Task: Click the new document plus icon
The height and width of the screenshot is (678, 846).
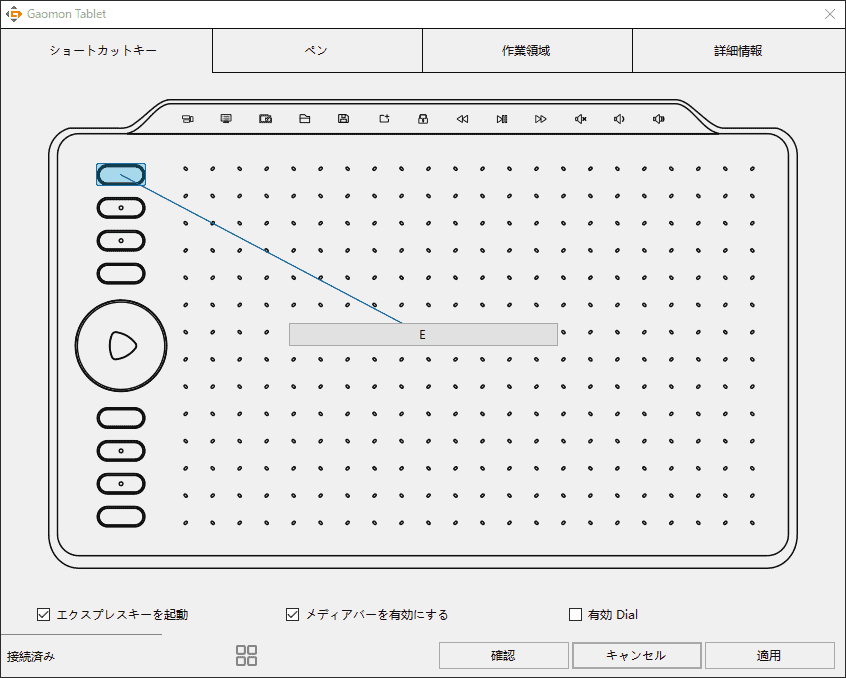Action: pyautogui.click(x=384, y=119)
